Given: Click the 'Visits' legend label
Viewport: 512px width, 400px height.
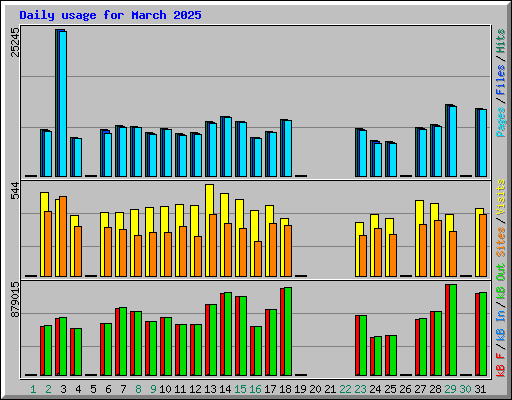Looking at the screenshot, I should click(x=501, y=197).
